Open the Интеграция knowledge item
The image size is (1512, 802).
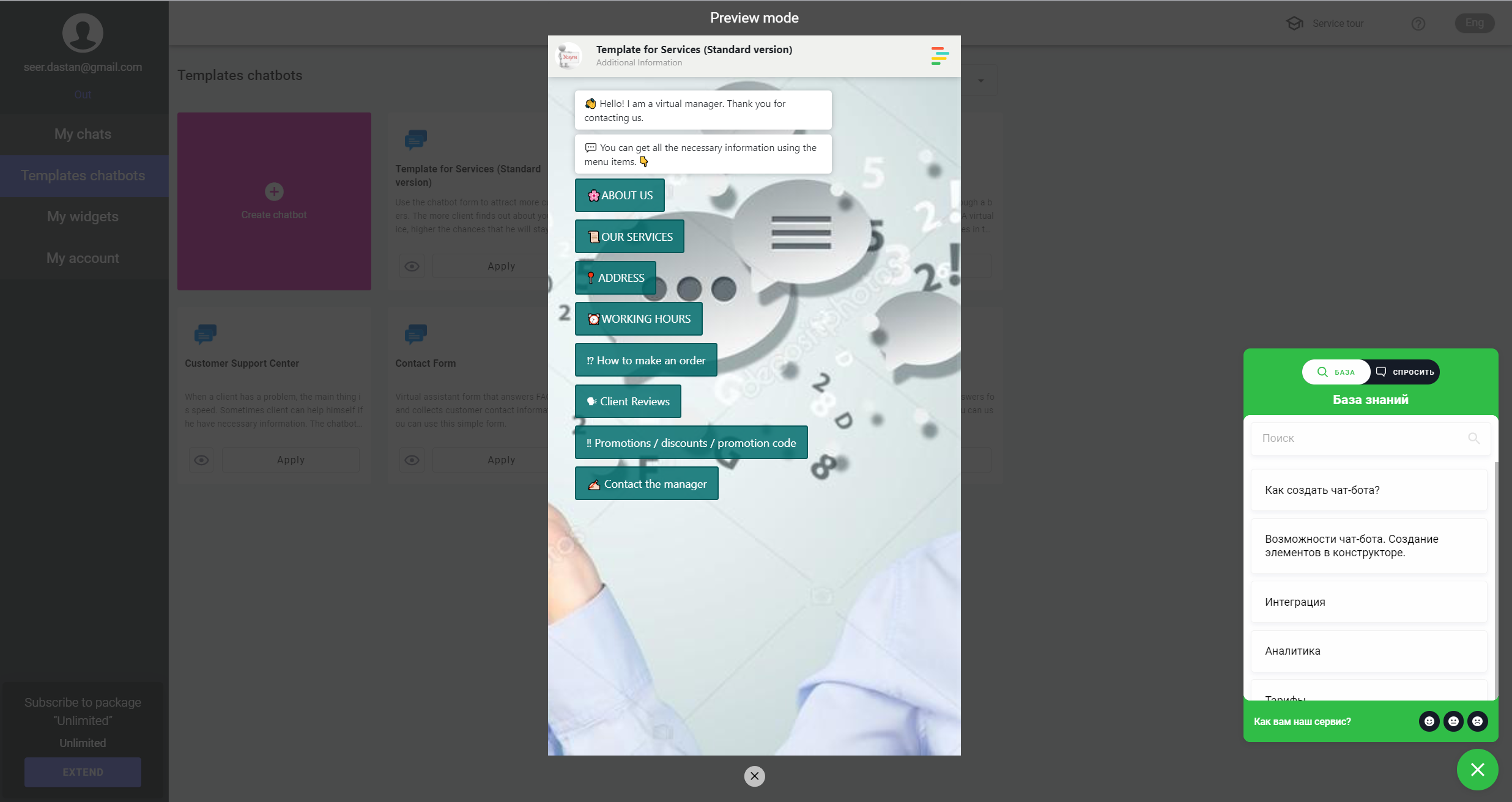[1369, 602]
